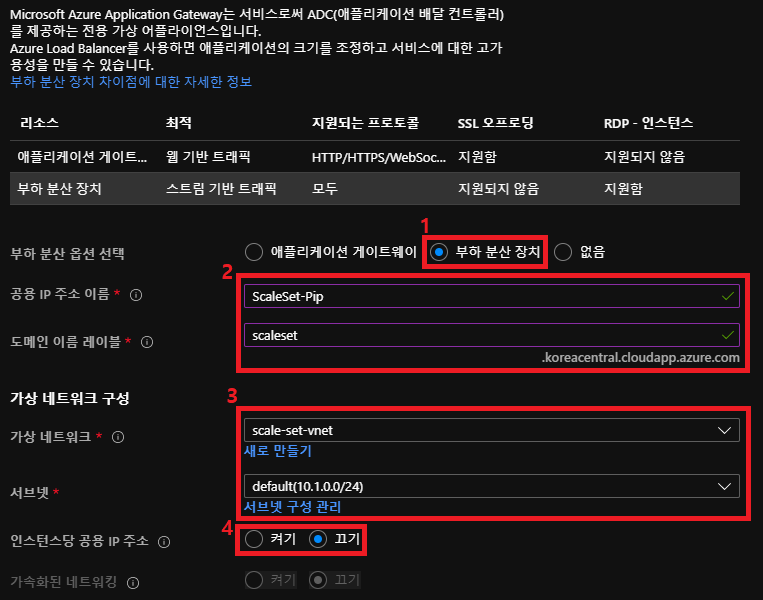Expand the scale-set-vnet virtual network dropdown
This screenshot has height=600, width=763.
click(491, 430)
